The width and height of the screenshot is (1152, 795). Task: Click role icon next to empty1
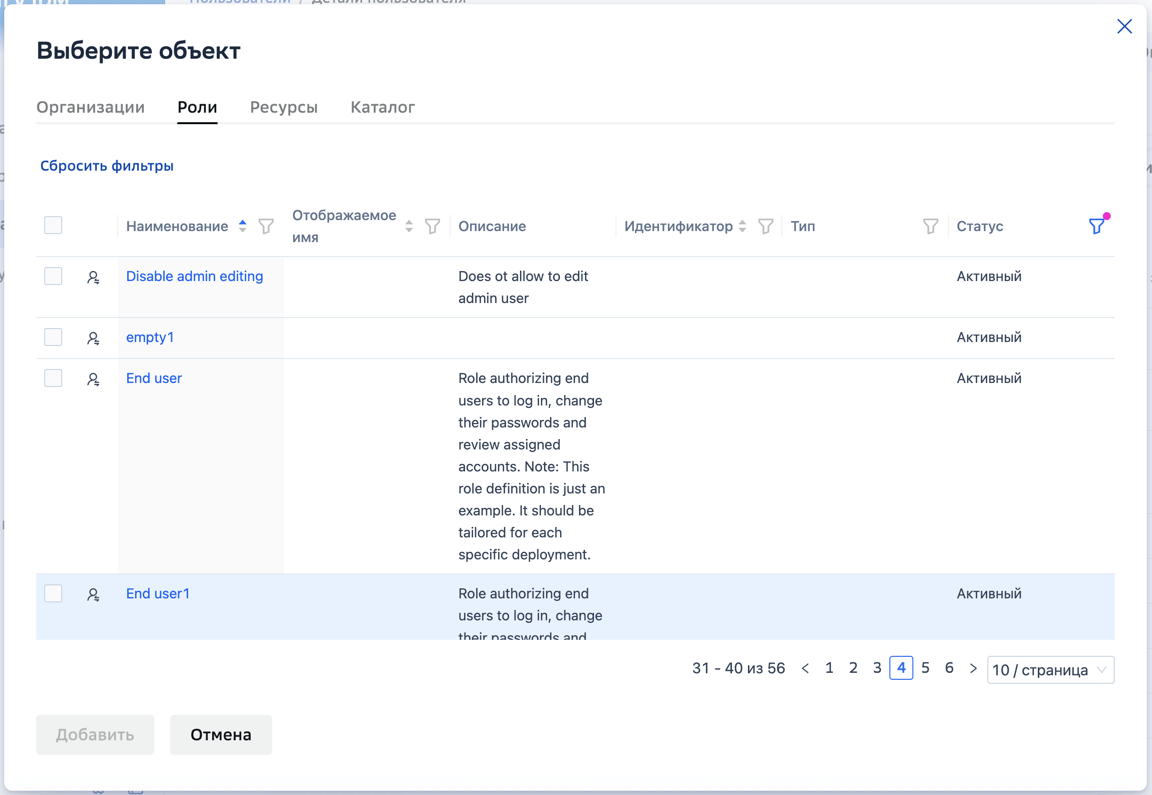(93, 338)
